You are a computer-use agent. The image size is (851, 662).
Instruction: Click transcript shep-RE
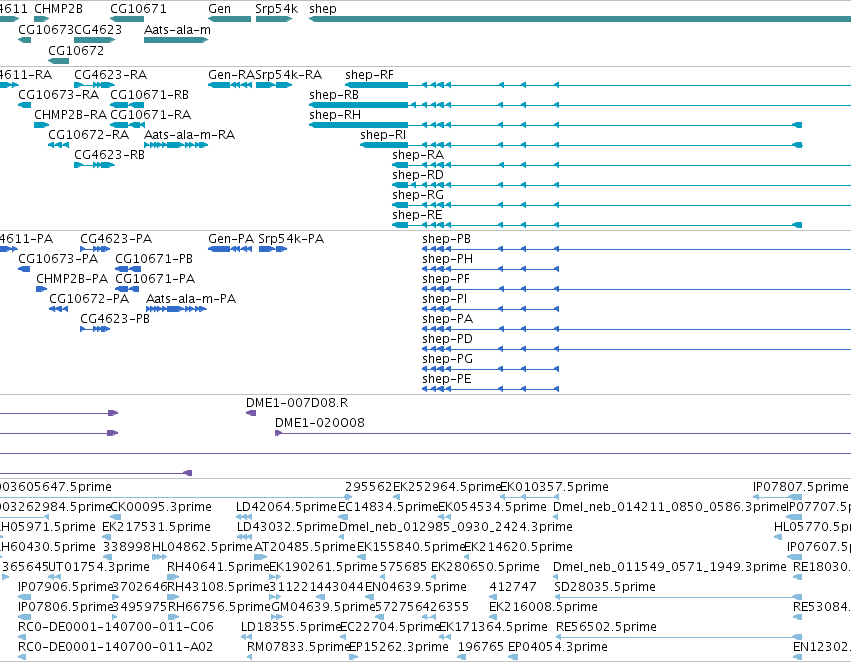597,225
